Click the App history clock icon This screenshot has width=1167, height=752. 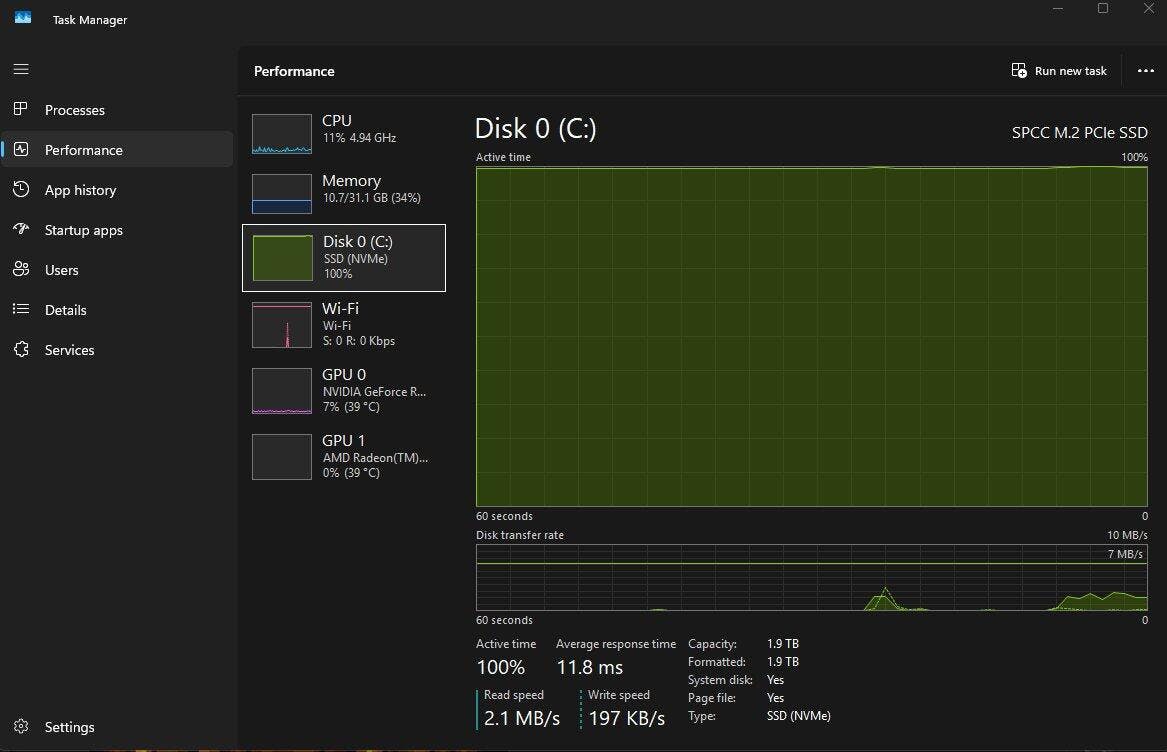click(x=21, y=189)
